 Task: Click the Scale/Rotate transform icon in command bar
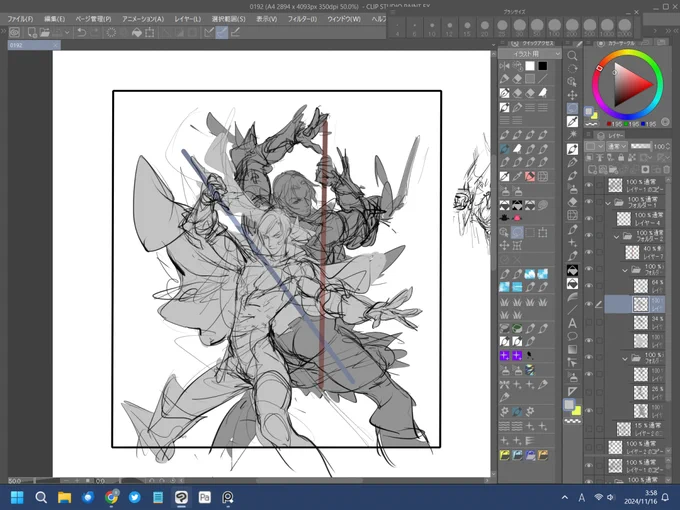click(x=150, y=33)
